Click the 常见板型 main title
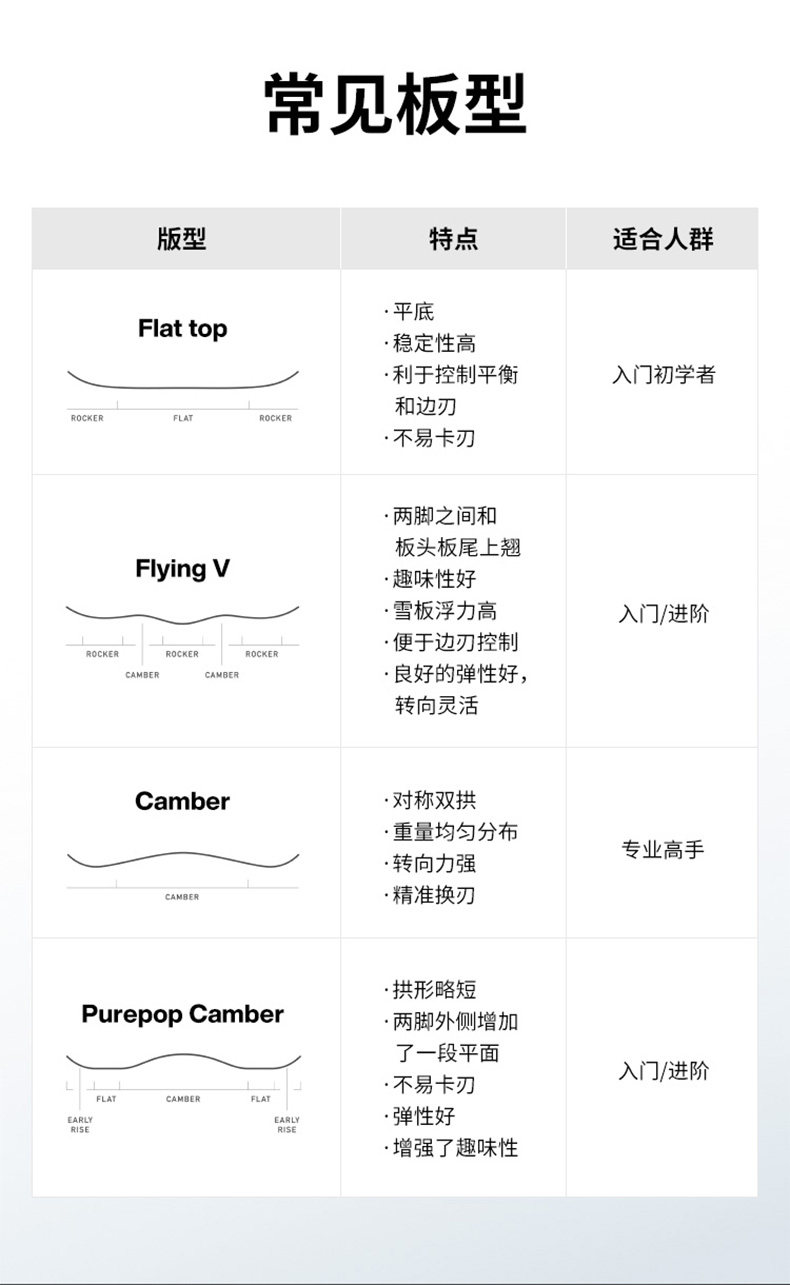This screenshot has width=790, height=1285. [x=395, y=104]
